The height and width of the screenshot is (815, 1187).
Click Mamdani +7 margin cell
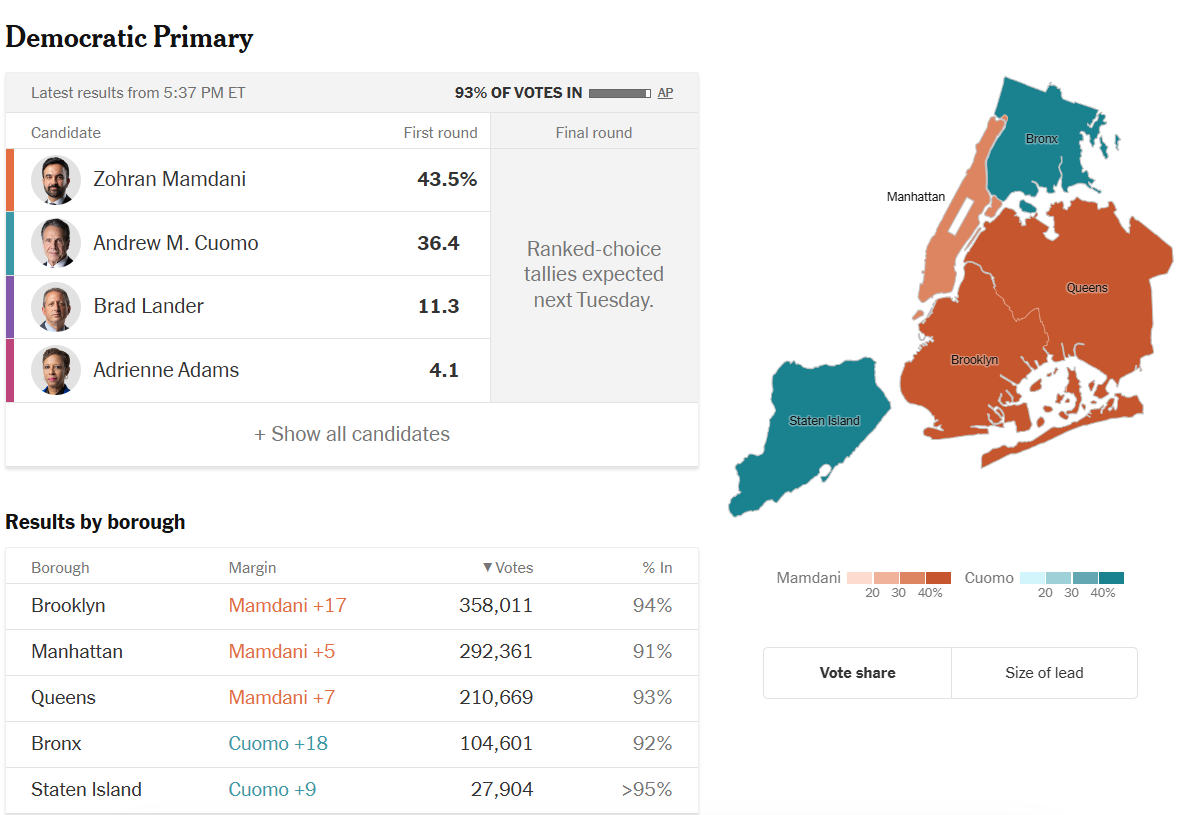click(282, 698)
